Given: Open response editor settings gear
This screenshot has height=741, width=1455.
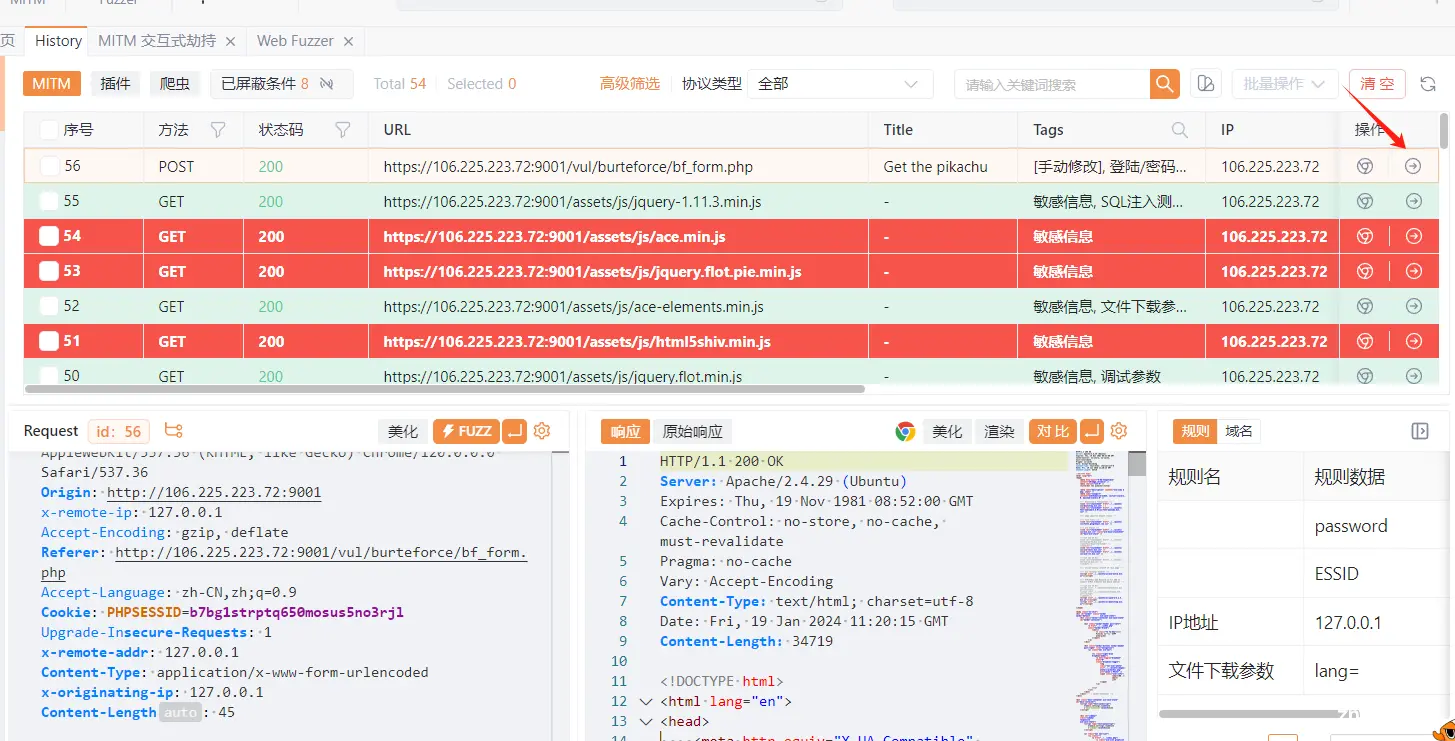Looking at the screenshot, I should point(1119,431).
